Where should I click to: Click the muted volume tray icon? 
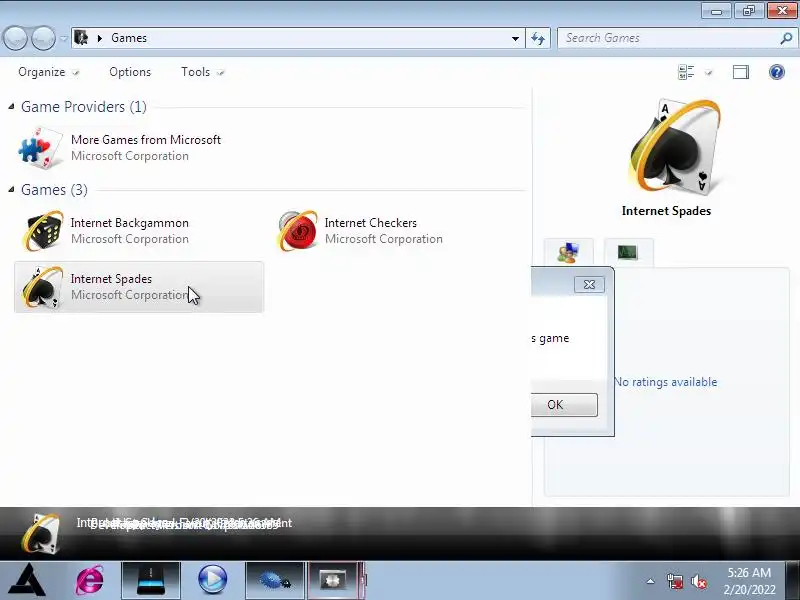(698, 581)
